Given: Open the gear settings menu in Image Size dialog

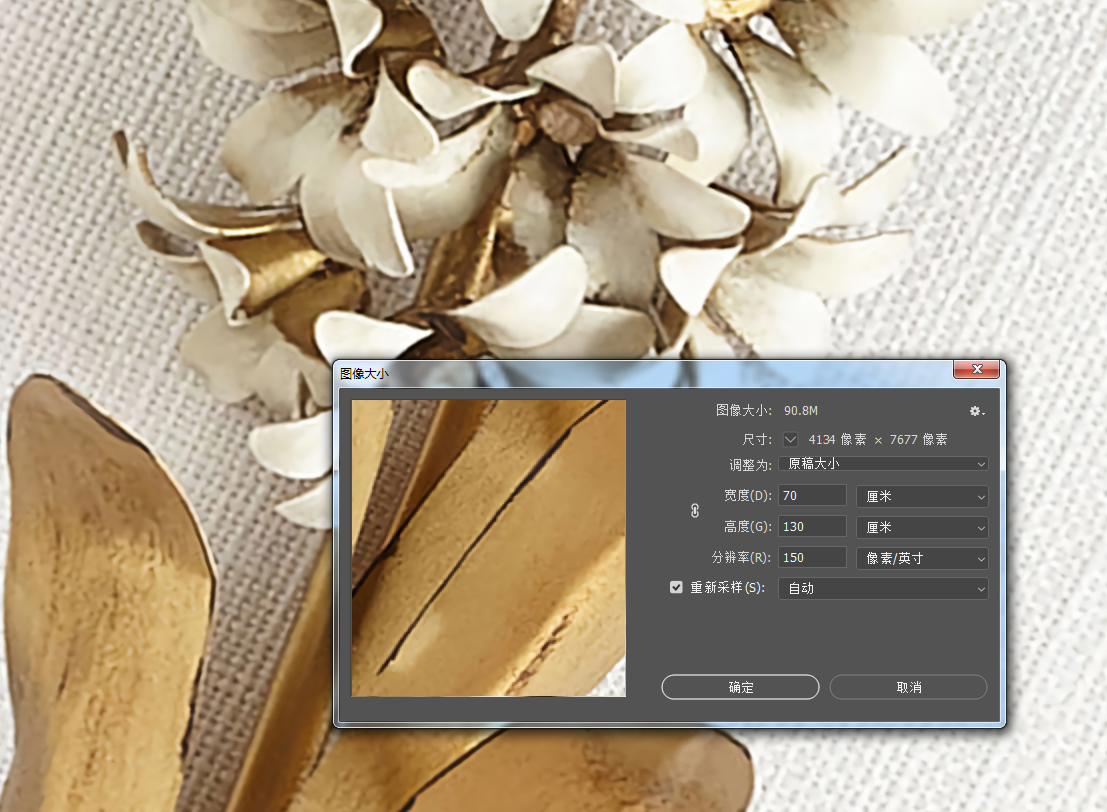Looking at the screenshot, I should click(x=977, y=411).
